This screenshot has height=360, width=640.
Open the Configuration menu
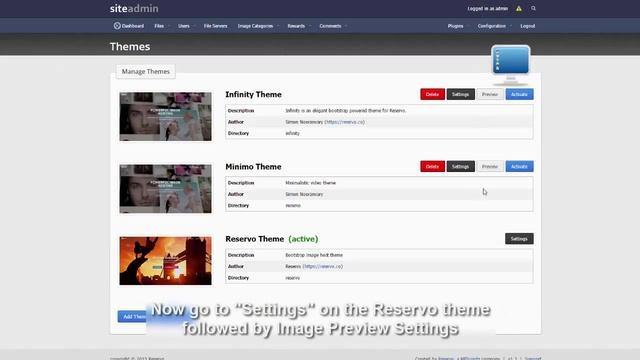(x=492, y=26)
